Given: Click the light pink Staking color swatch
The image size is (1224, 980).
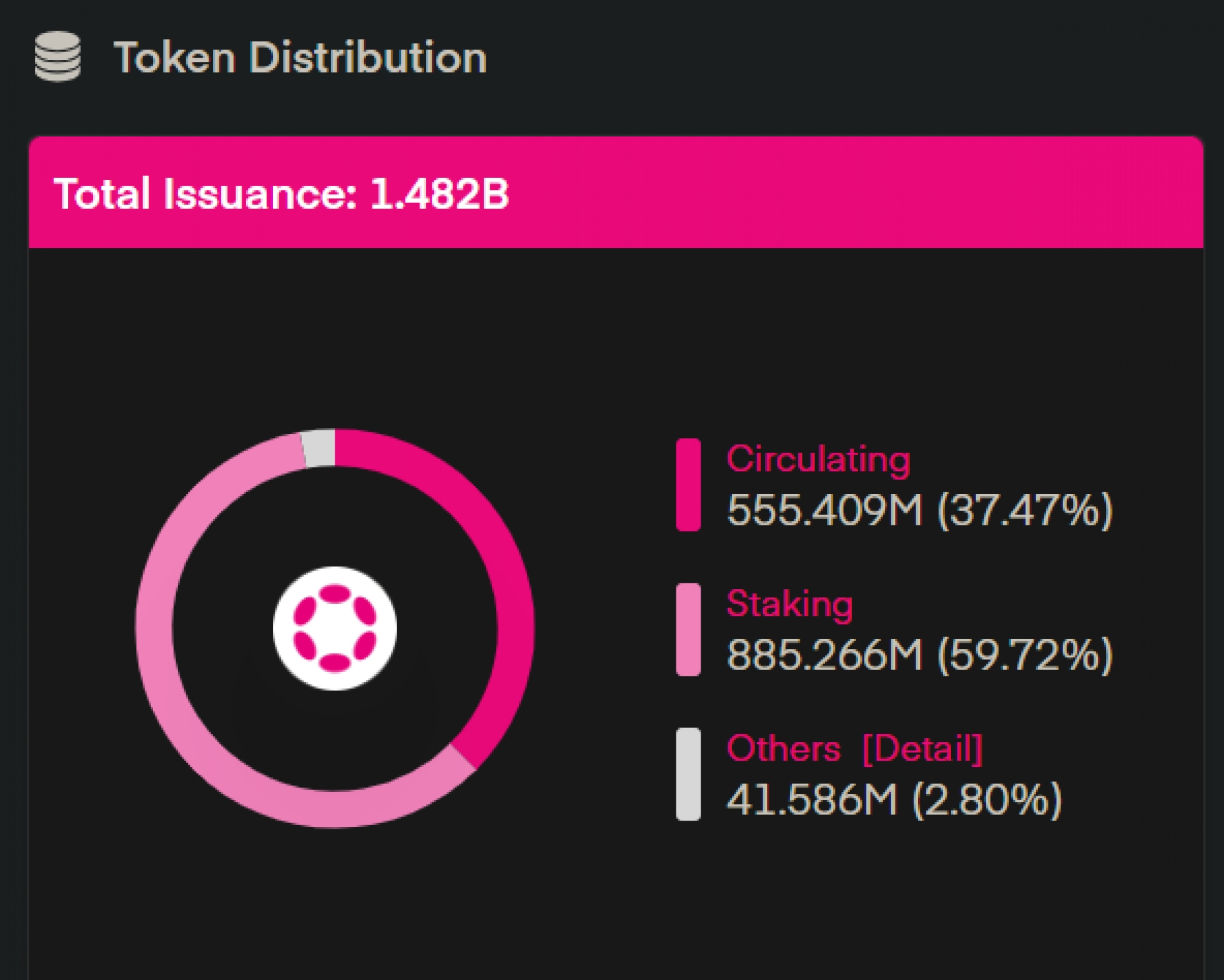Looking at the screenshot, I should 688,629.
